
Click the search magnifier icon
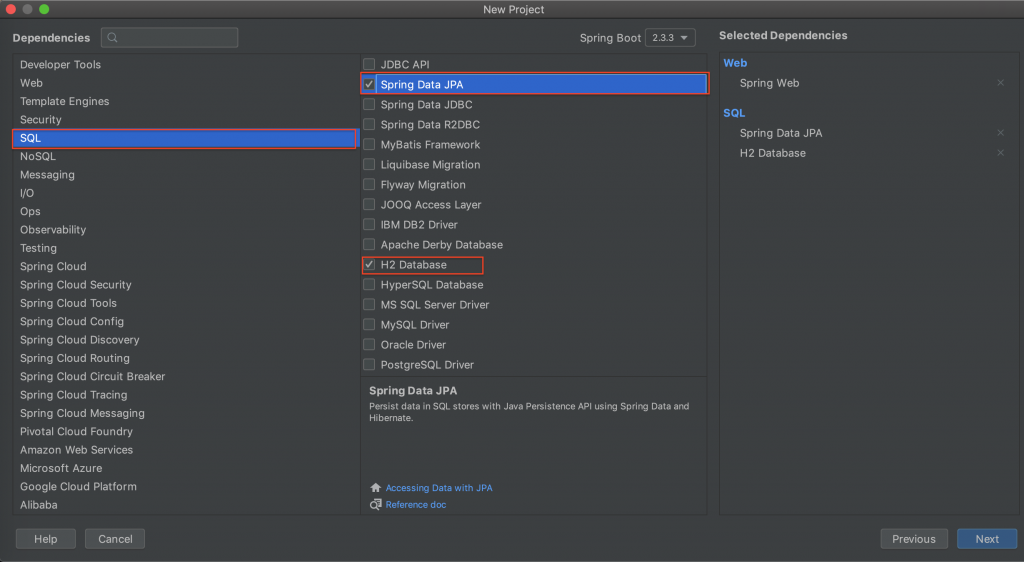pyautogui.click(x=112, y=38)
